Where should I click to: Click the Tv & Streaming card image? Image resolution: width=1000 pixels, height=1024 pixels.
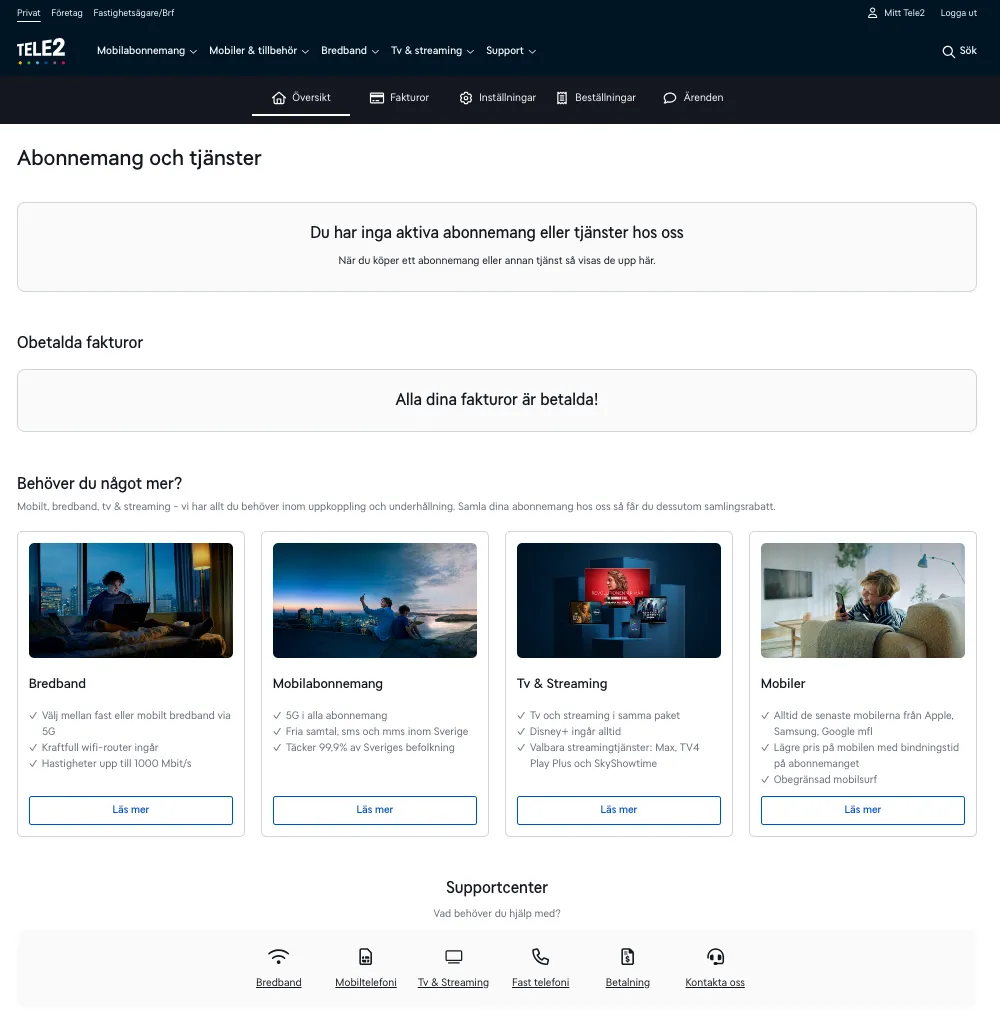click(619, 600)
